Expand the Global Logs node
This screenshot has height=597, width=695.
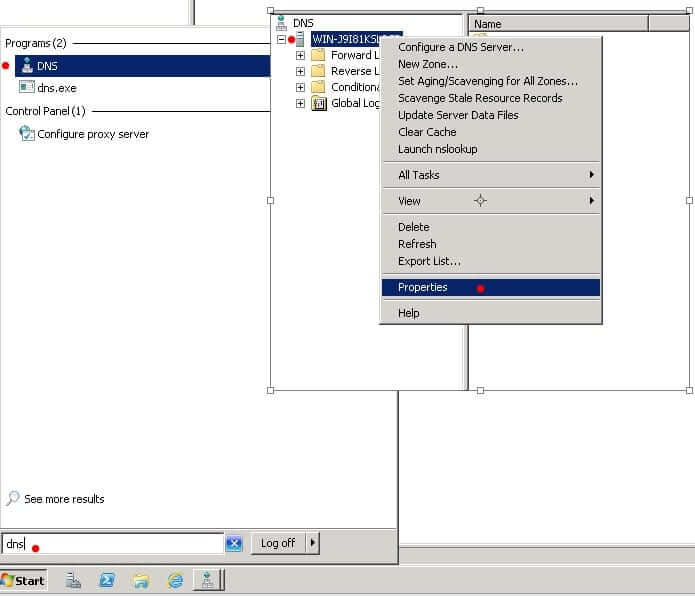[300, 103]
